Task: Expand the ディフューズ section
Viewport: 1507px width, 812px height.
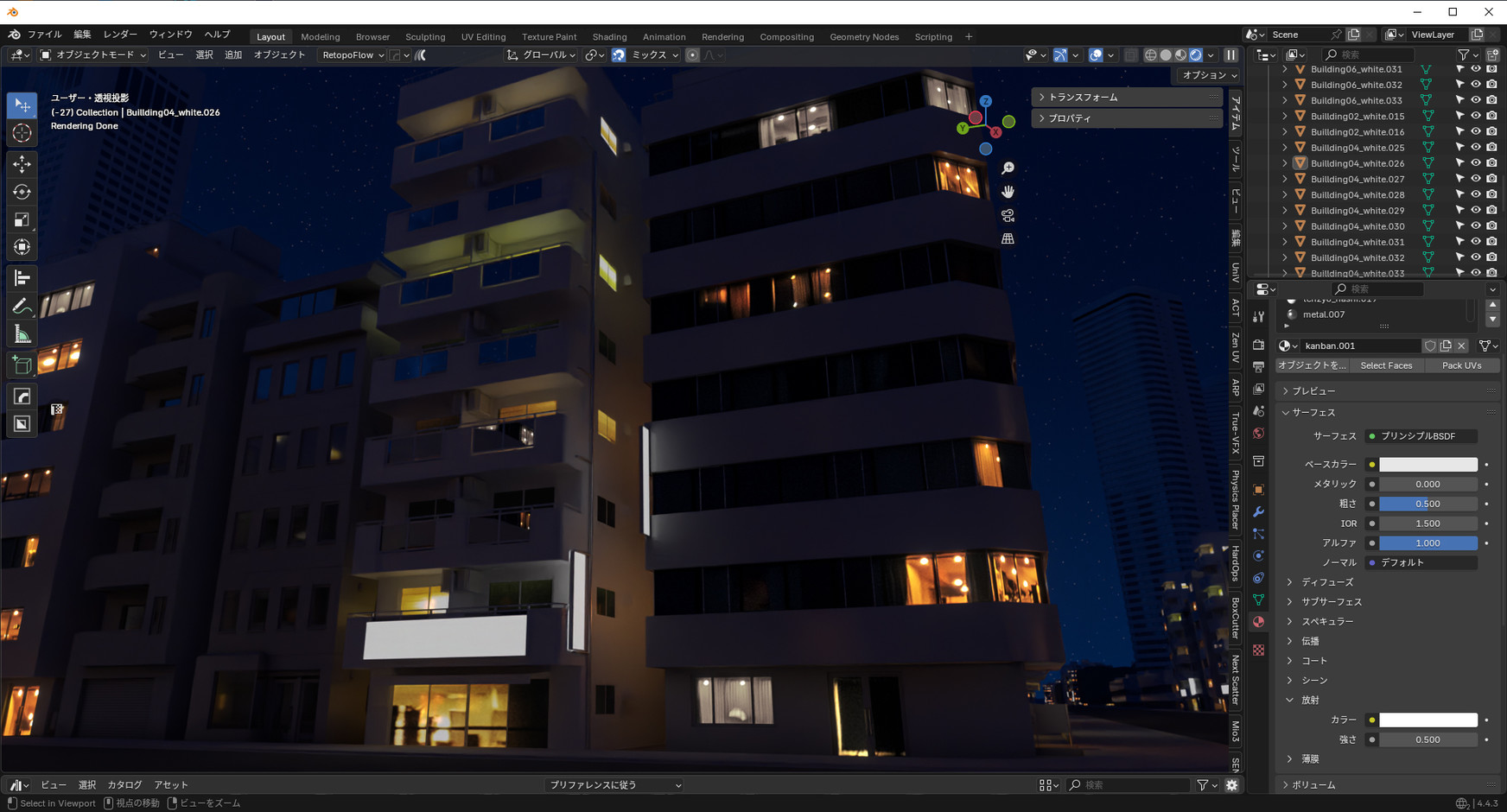Action: [x=1327, y=582]
